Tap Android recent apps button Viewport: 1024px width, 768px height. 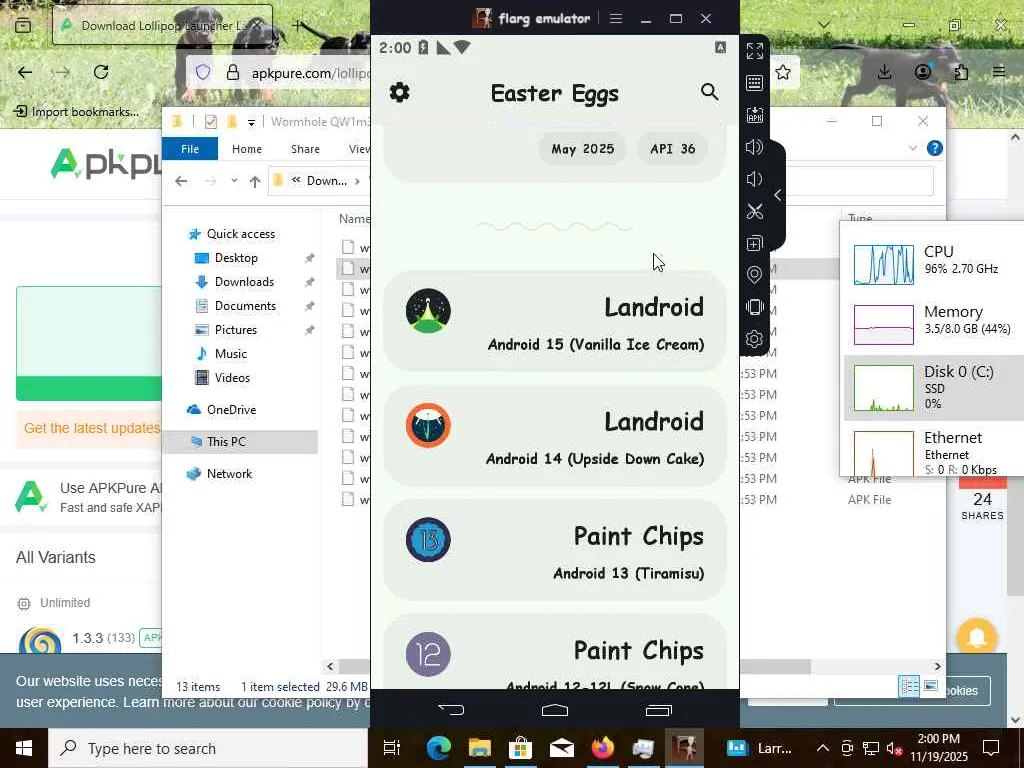(x=658, y=710)
